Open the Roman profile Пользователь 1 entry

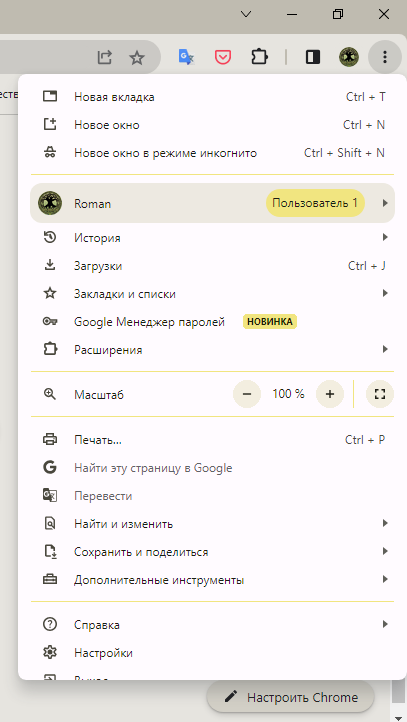212,203
